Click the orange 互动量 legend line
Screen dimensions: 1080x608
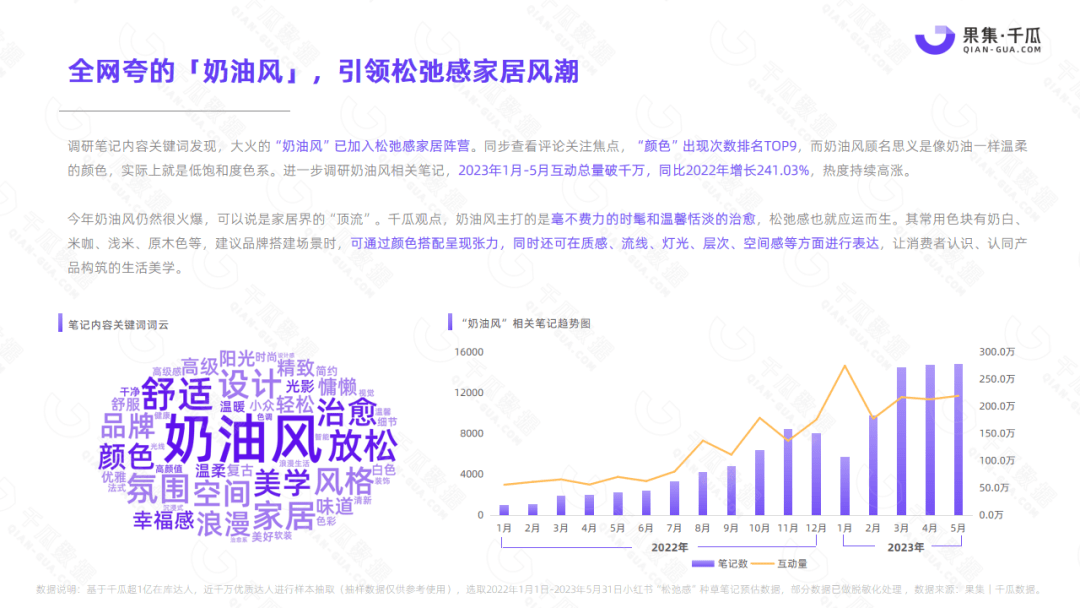[762, 563]
